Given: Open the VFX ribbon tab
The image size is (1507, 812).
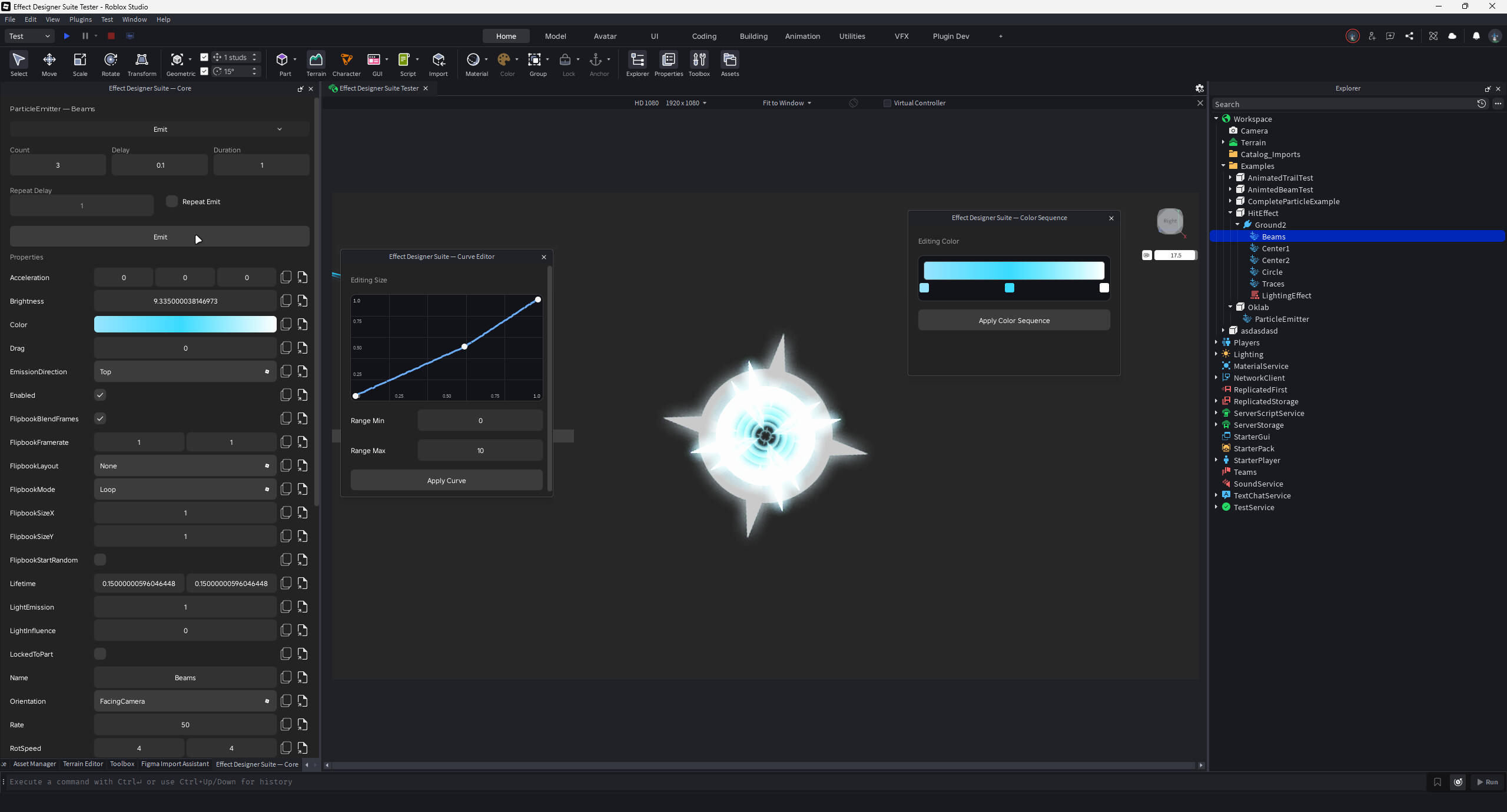Looking at the screenshot, I should 902,36.
